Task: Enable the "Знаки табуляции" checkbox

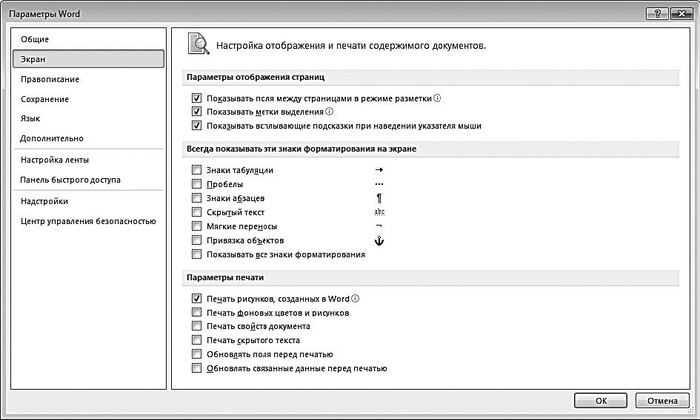Action: [196, 170]
